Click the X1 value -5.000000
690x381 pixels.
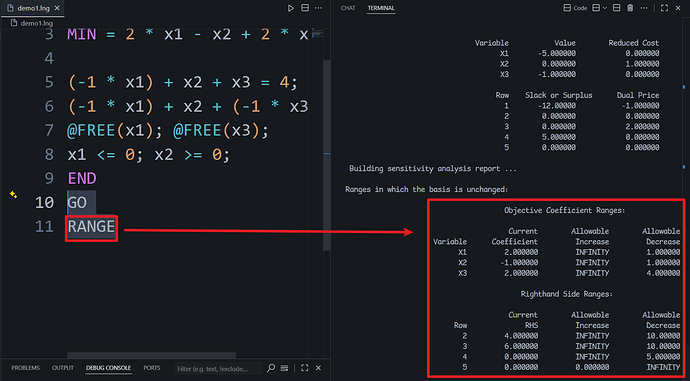click(557, 53)
